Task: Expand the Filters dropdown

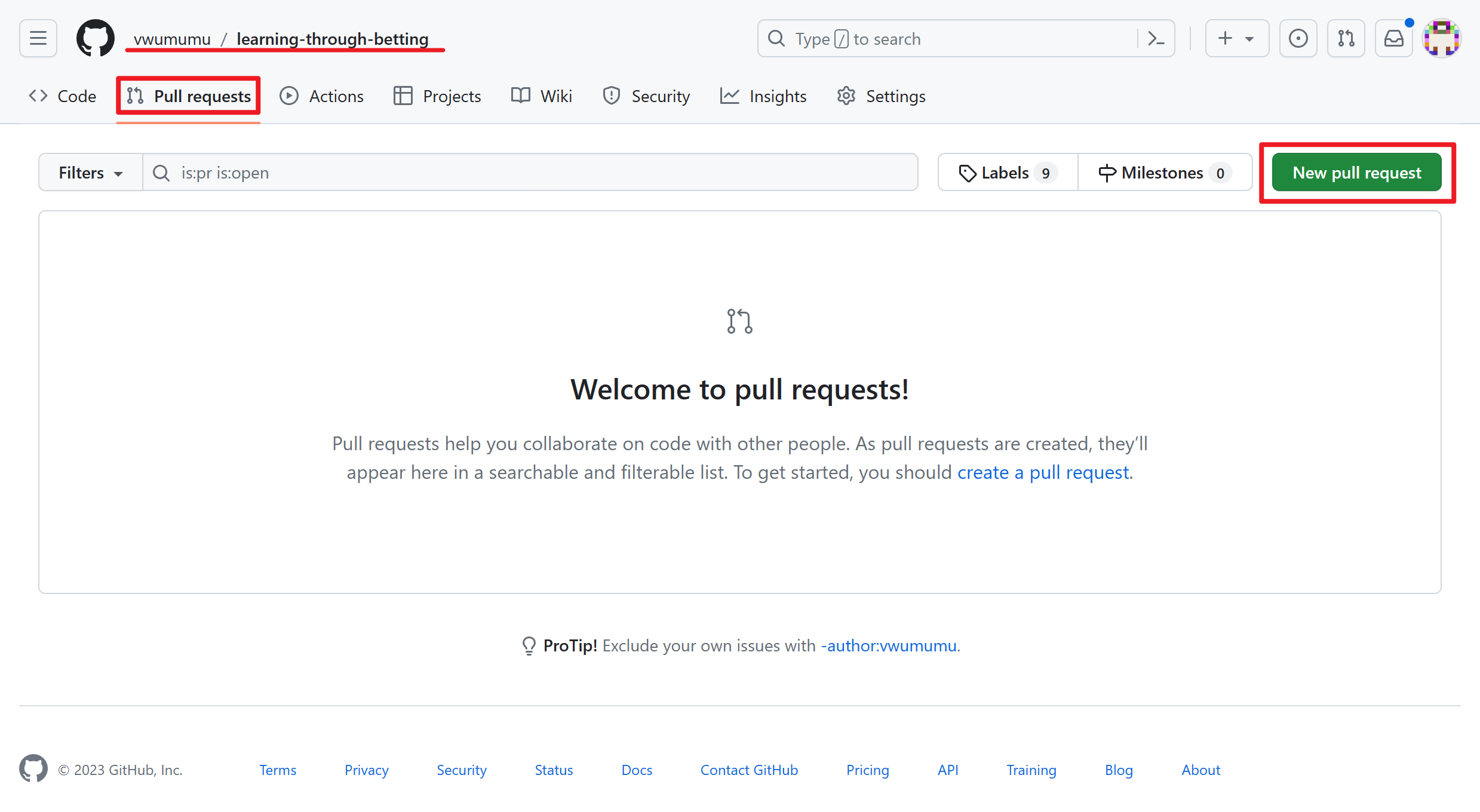Action: [x=91, y=173]
